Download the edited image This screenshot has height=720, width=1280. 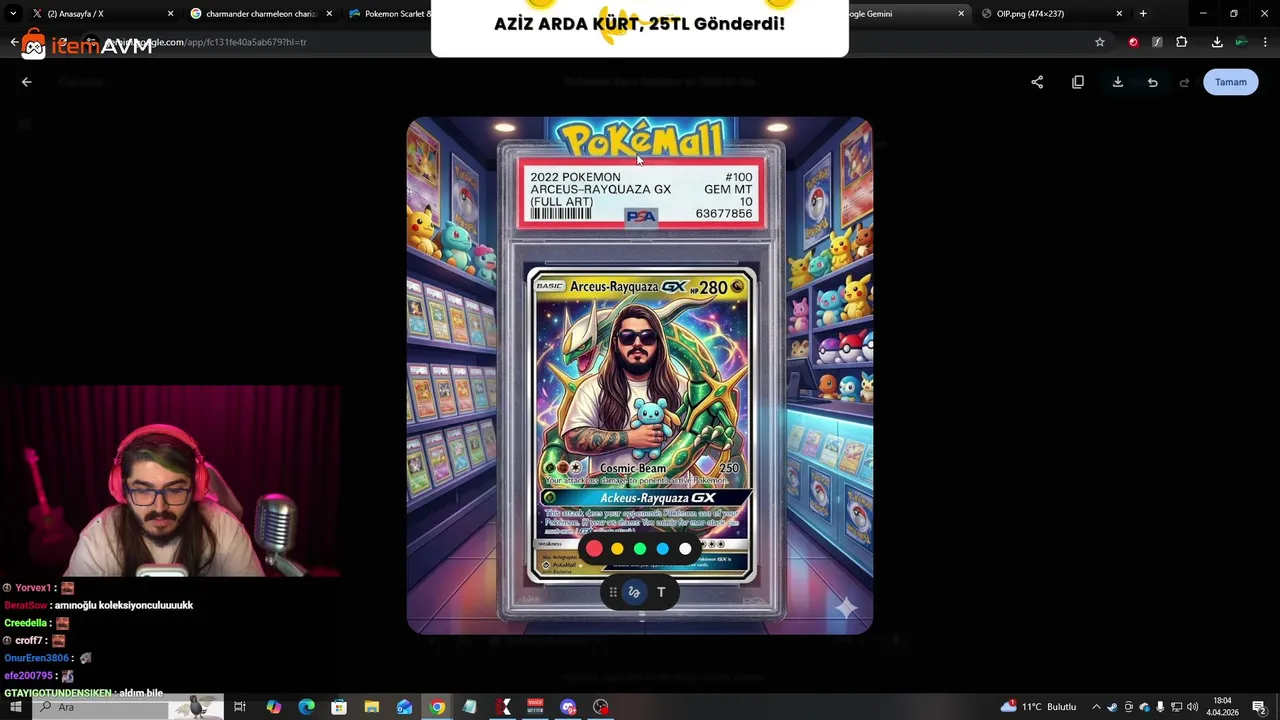[x=1118, y=82]
